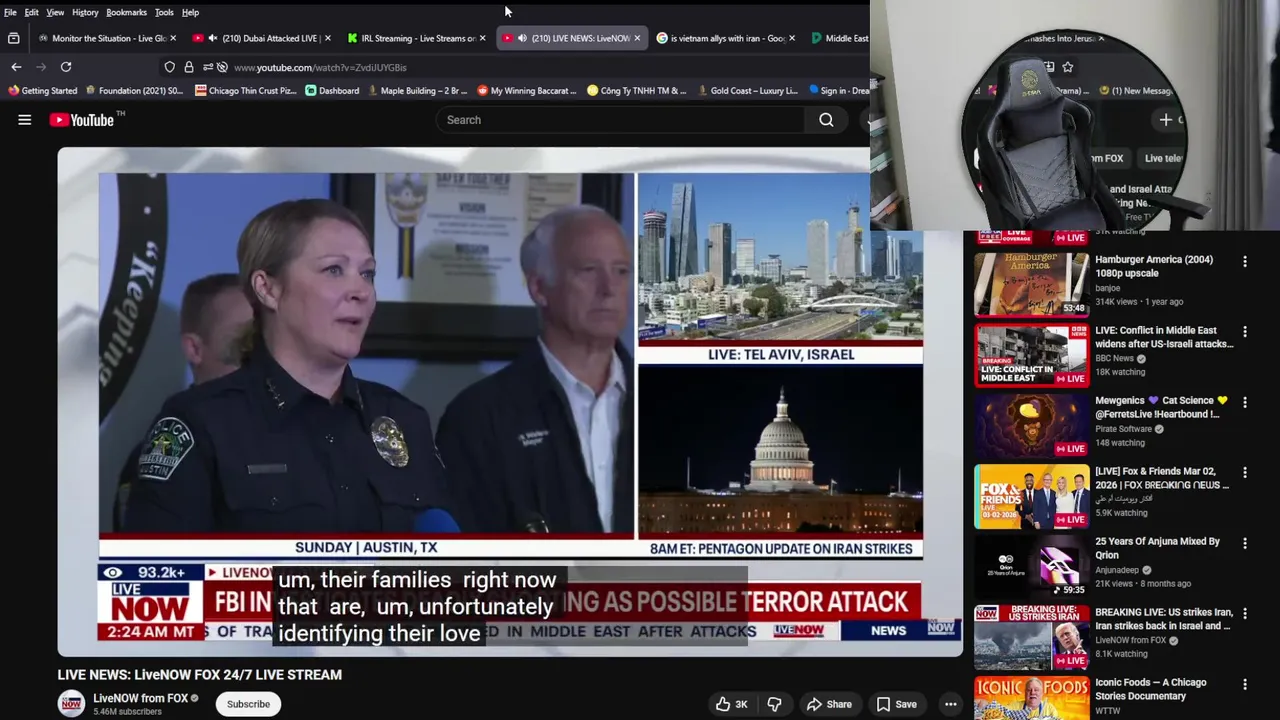This screenshot has height=720, width=1280.
Task: Open Hamburger America (2004) video thumbnail
Action: pos(1032,284)
